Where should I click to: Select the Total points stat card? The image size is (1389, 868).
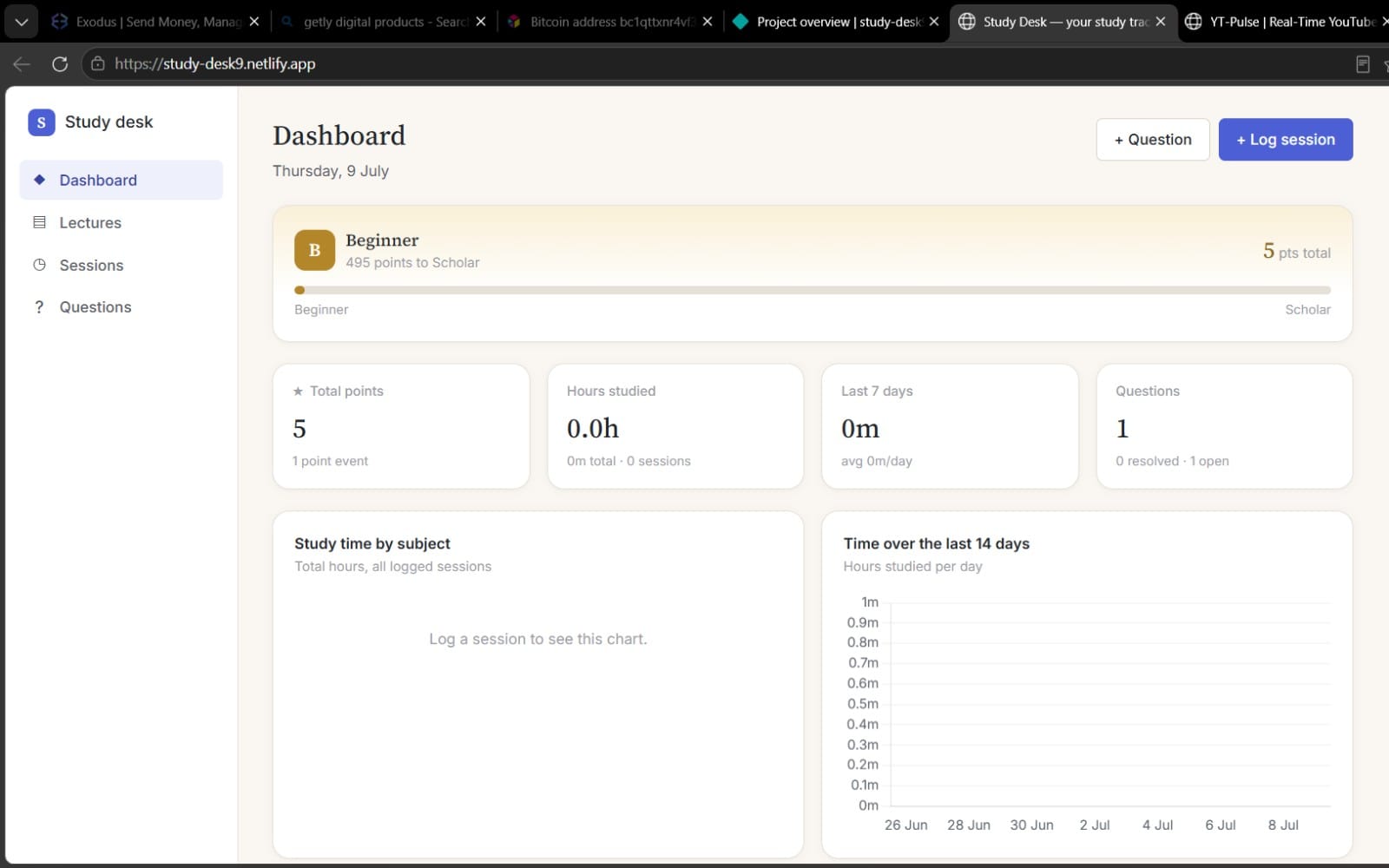click(x=401, y=426)
